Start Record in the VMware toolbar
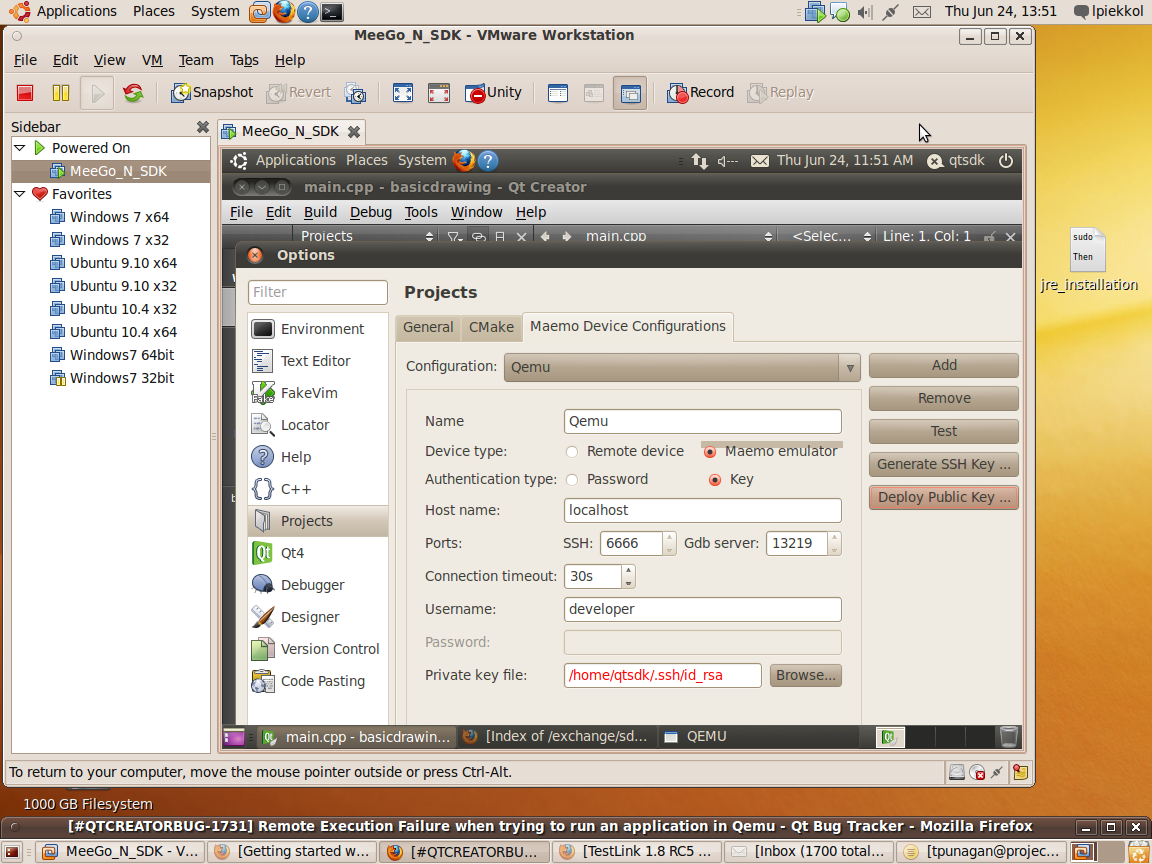 (x=700, y=93)
